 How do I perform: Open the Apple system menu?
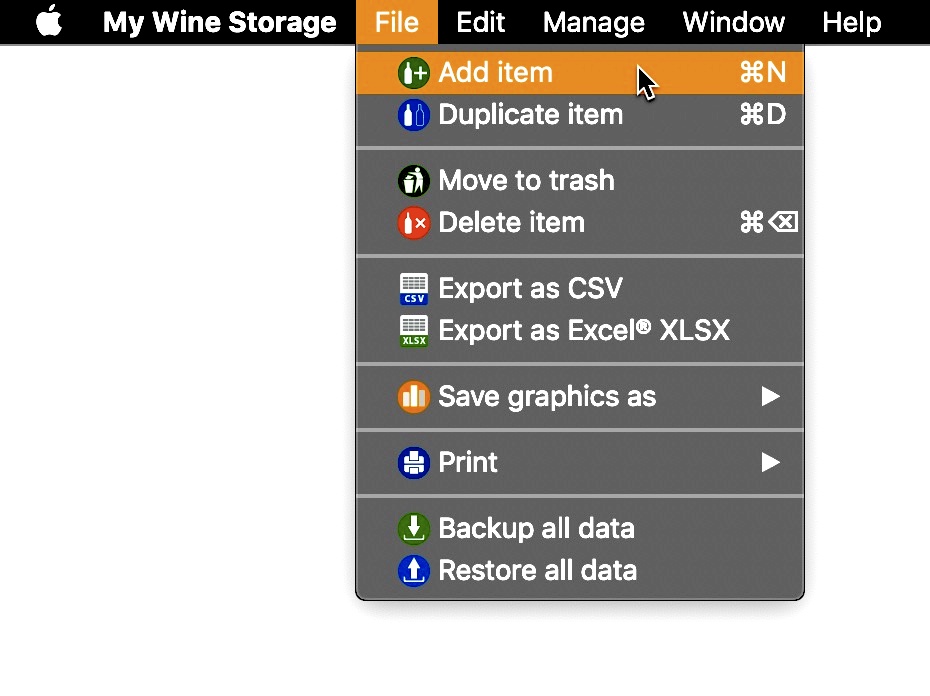point(49,21)
